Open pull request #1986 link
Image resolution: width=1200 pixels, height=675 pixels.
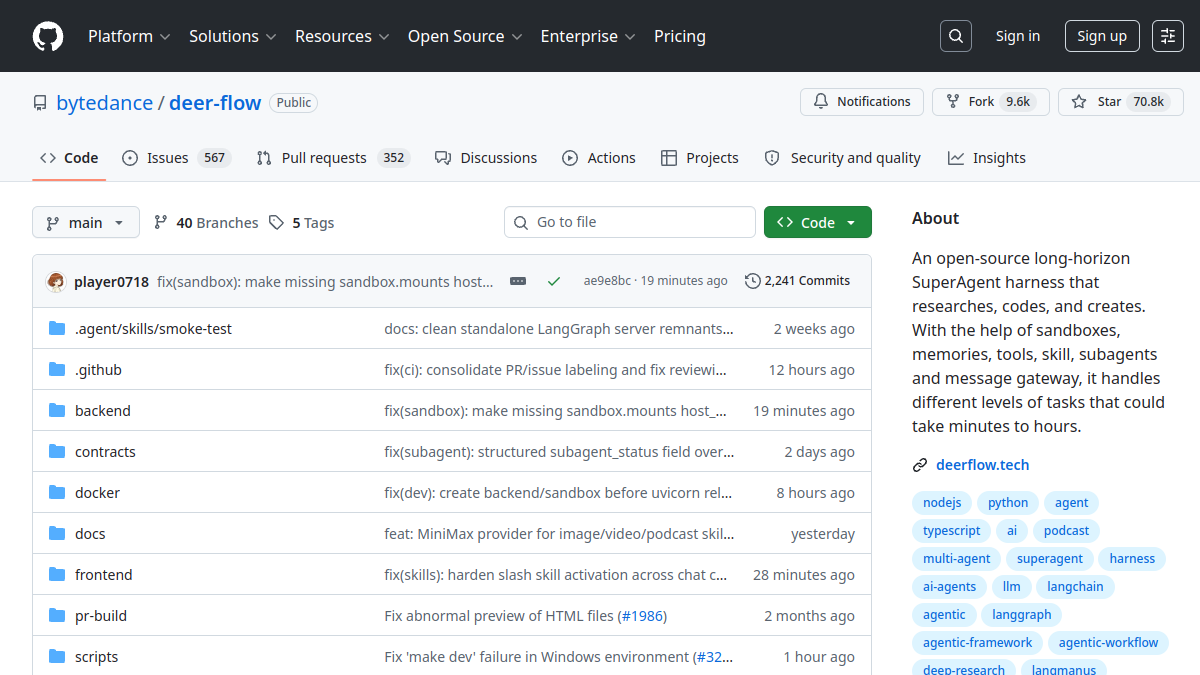[x=642, y=616]
